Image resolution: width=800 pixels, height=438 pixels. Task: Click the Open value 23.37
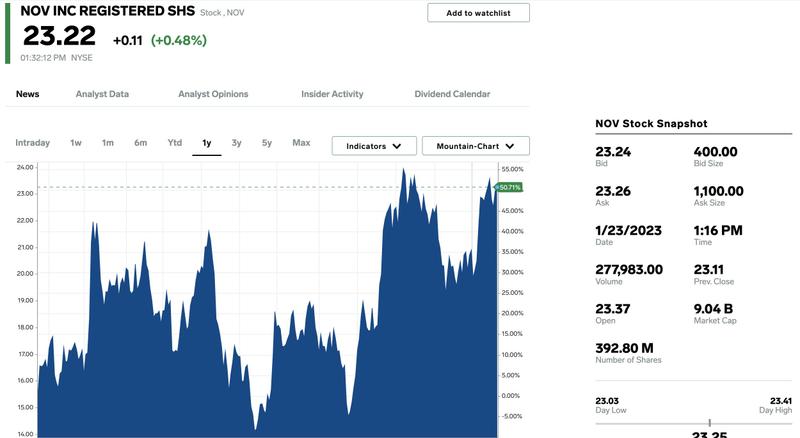coord(613,309)
